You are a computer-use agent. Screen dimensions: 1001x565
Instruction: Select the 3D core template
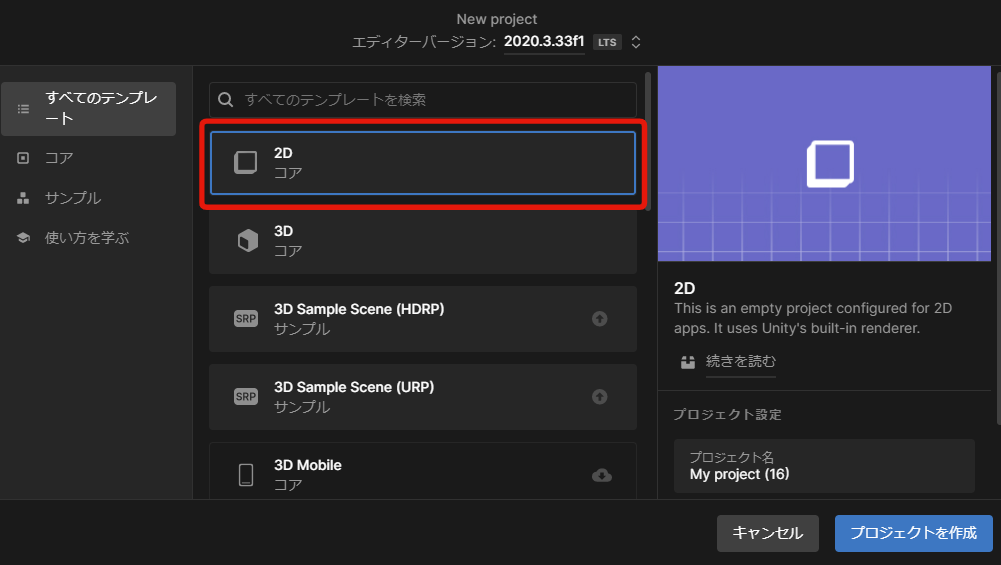(x=423, y=241)
